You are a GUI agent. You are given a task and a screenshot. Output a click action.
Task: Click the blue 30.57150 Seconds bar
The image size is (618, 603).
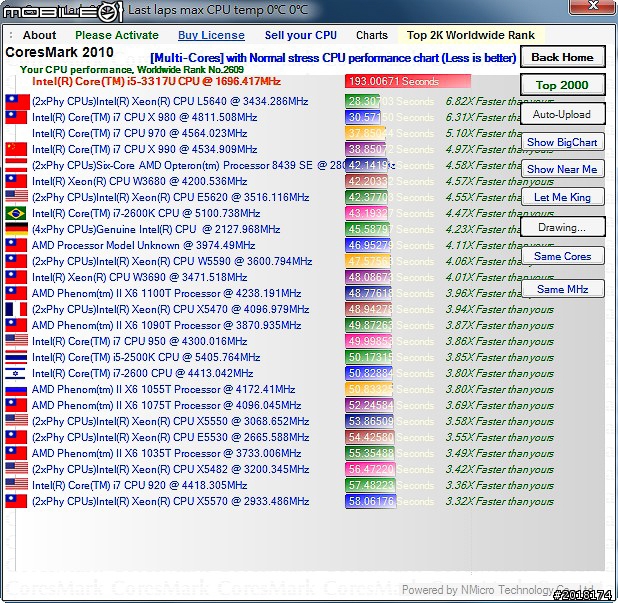(x=363, y=117)
